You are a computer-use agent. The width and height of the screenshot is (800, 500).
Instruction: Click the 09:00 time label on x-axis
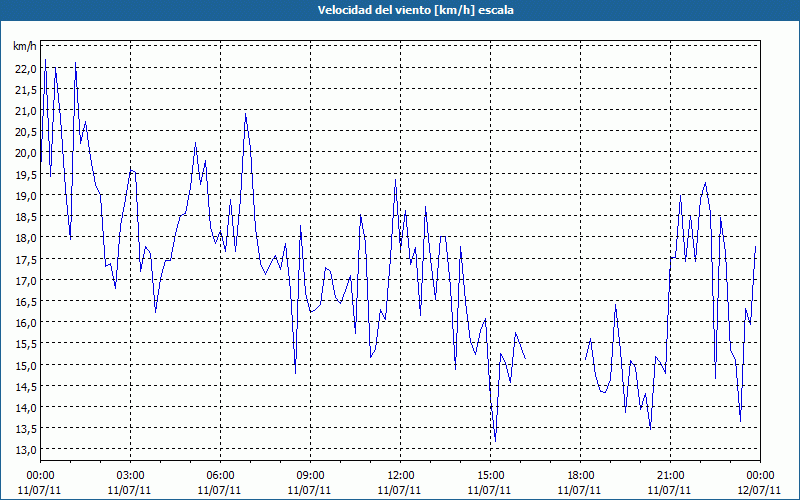pos(310,475)
